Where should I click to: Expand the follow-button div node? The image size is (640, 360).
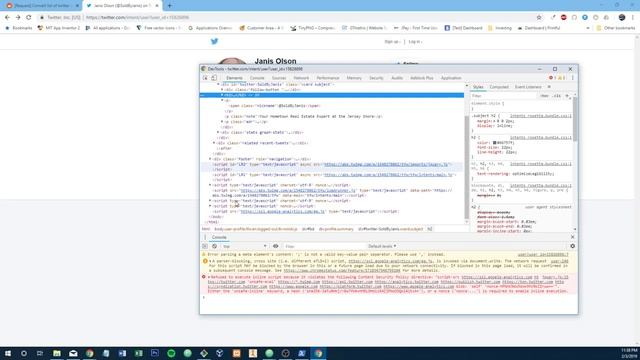[222, 89]
